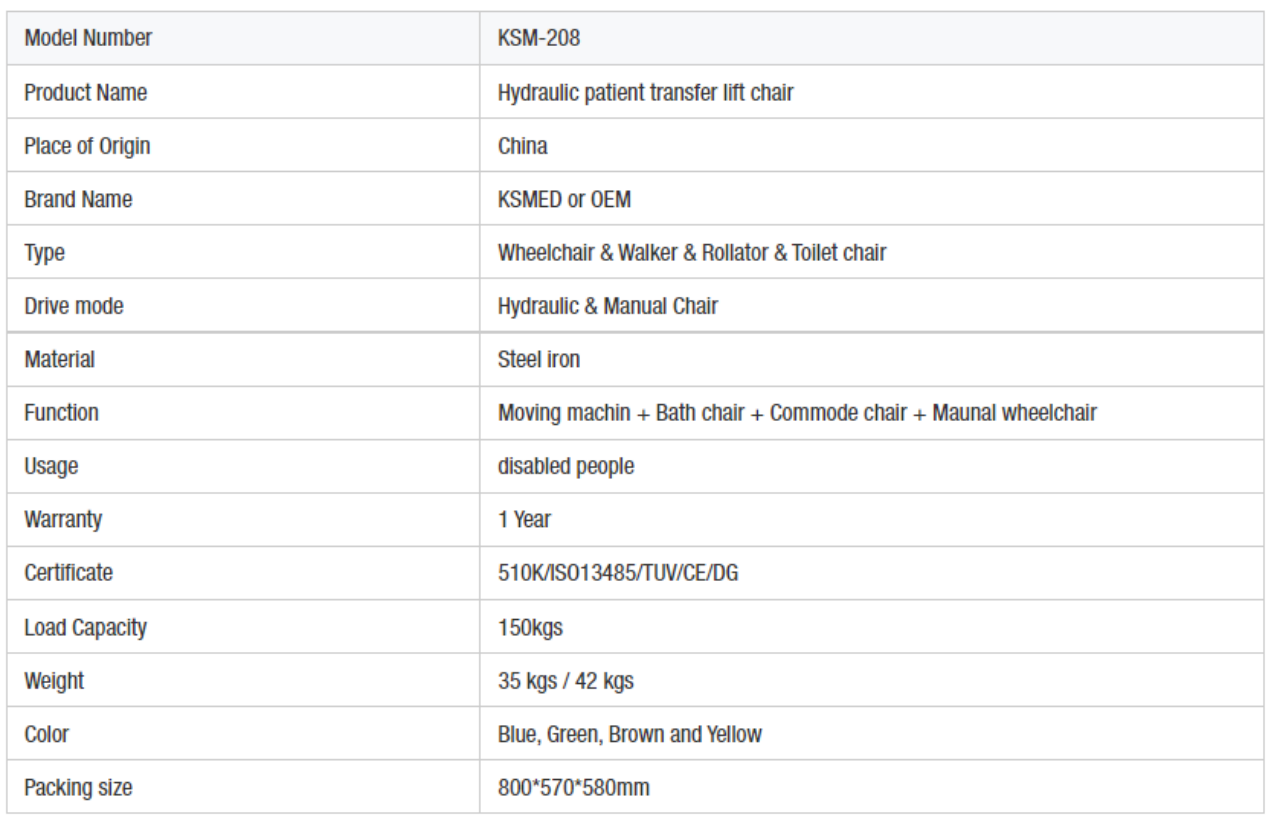
Task: Click the "Packing size" label
Action: pos(78,788)
